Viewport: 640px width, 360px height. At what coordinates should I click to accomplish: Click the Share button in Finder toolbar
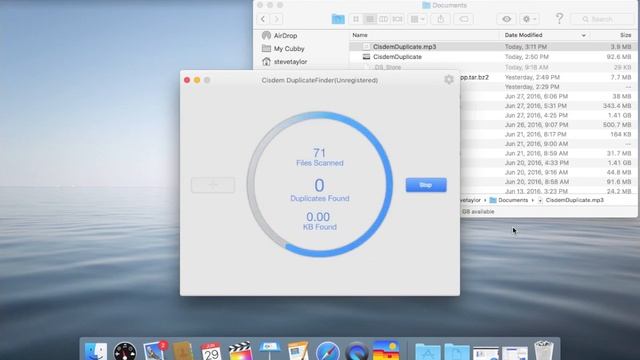[x=440, y=19]
